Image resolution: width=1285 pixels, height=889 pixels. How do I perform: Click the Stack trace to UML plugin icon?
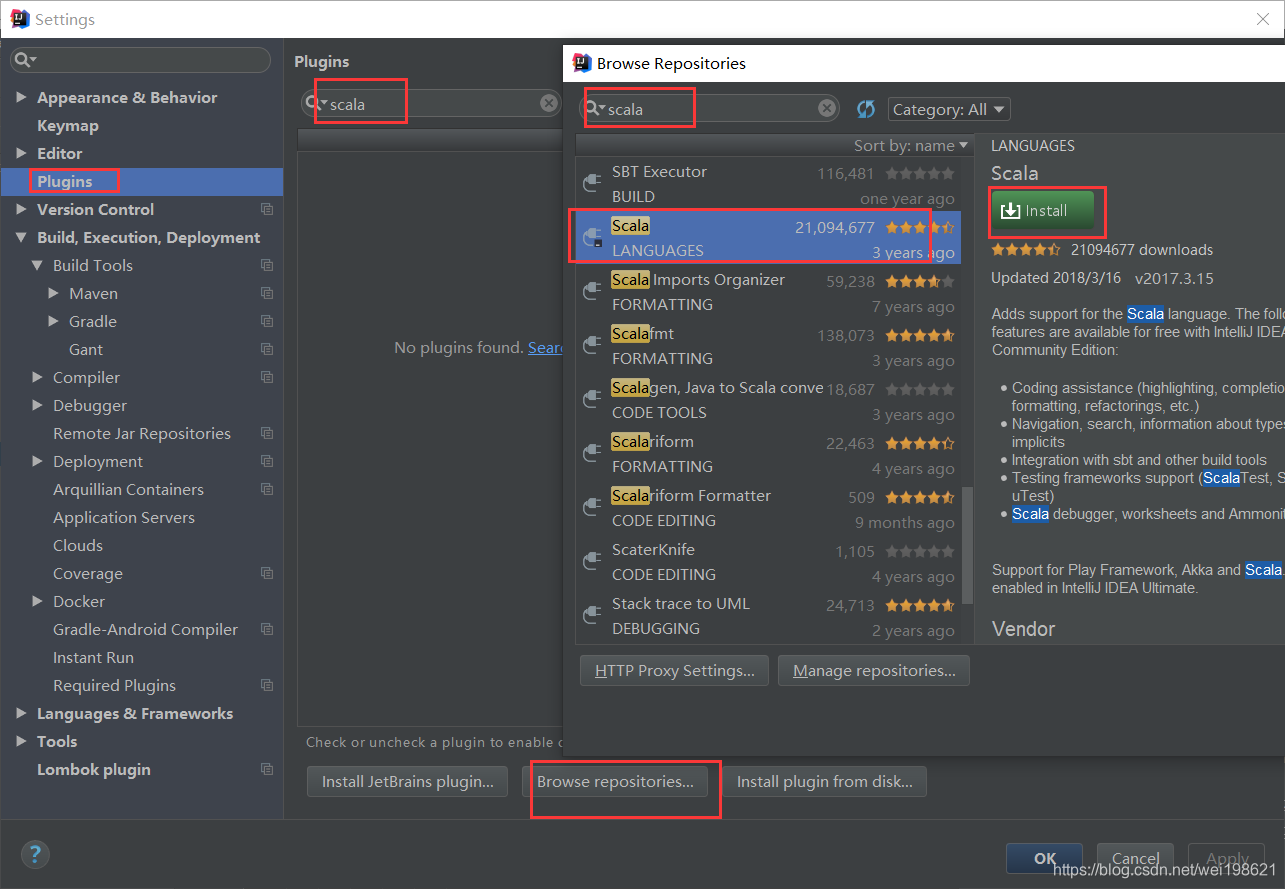tap(592, 615)
